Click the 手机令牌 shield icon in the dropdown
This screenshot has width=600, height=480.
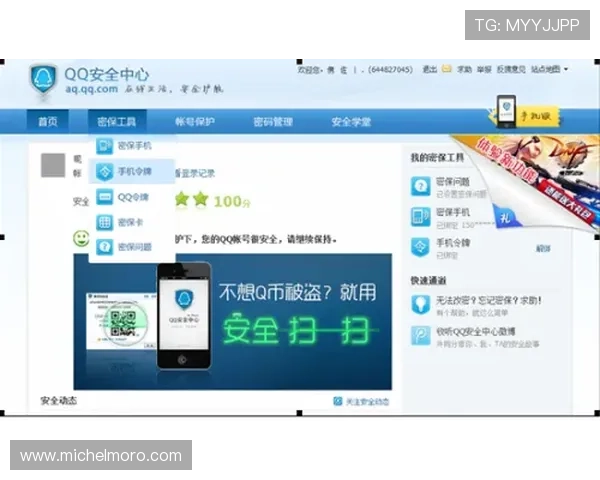tap(104, 171)
